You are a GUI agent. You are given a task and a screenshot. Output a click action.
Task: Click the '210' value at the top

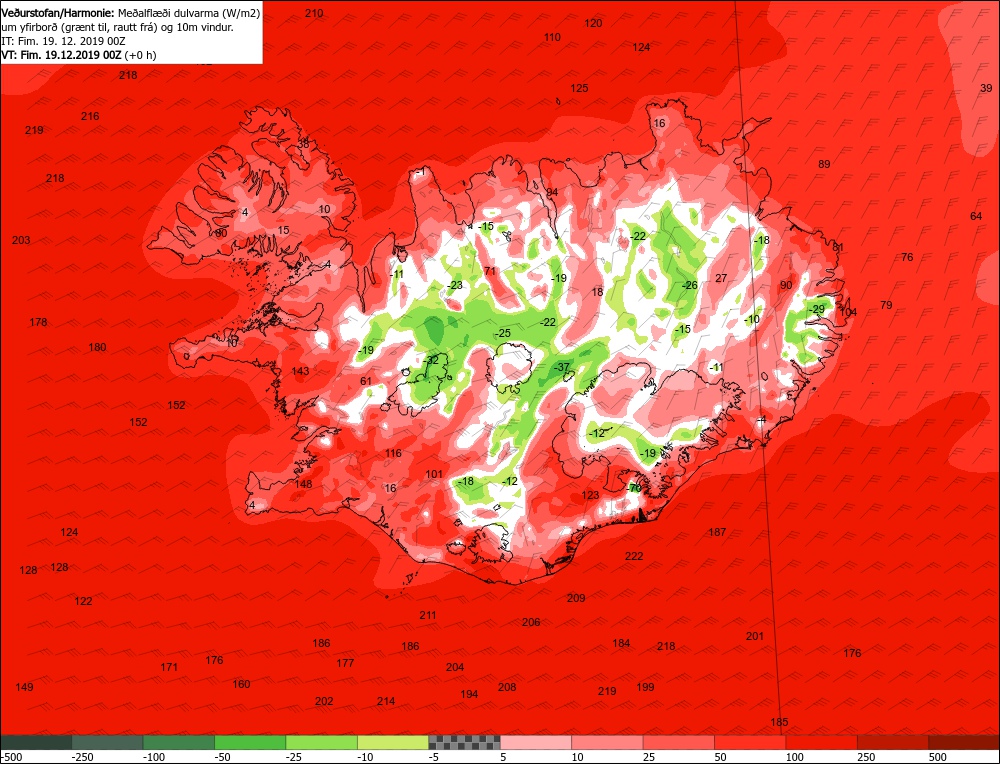(314, 13)
